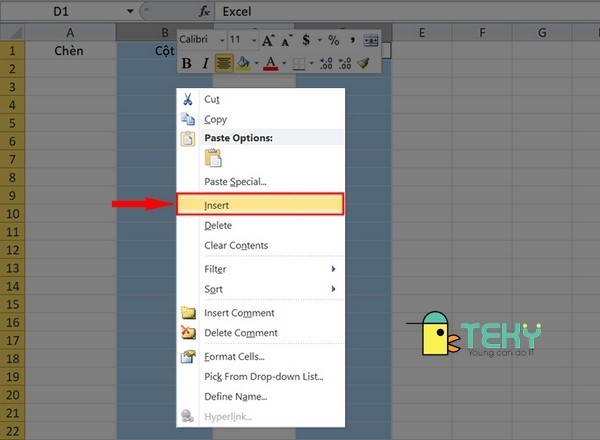Select column G header
600x440 pixels.
542,33
